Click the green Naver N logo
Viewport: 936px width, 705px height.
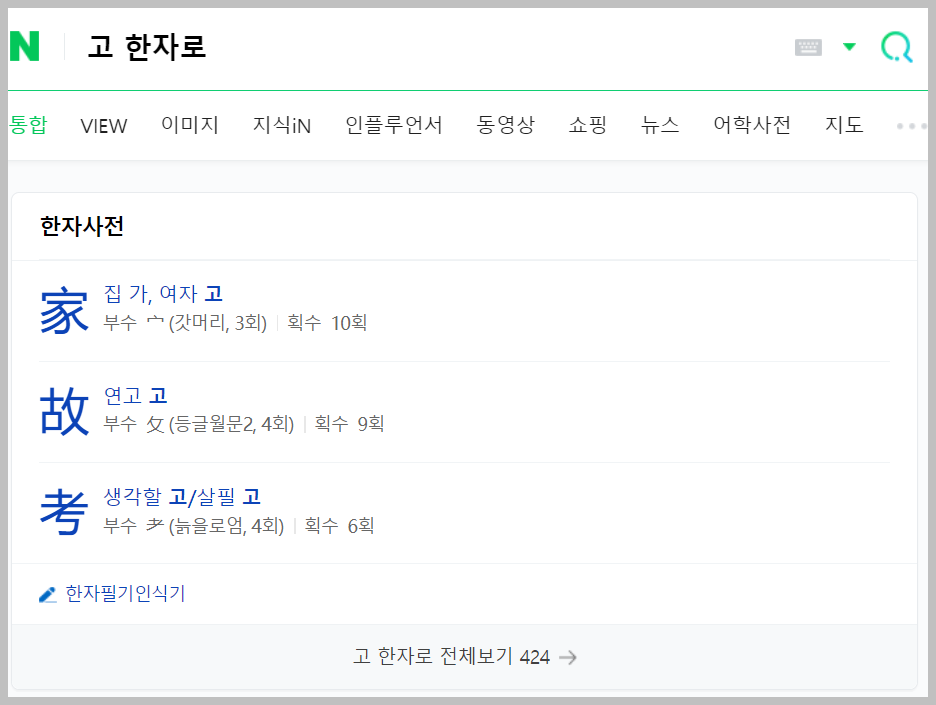24,46
